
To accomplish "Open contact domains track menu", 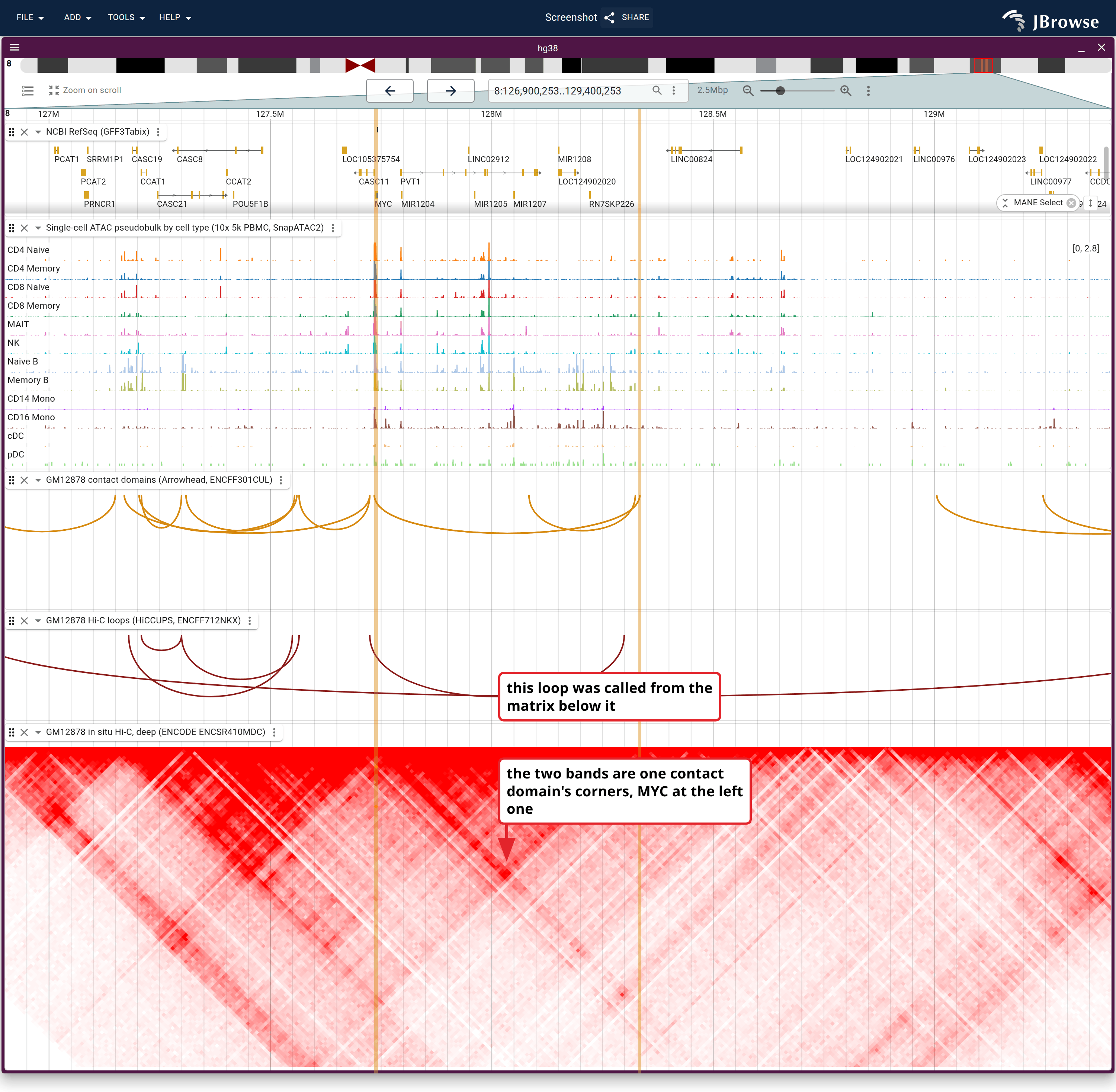I will 281,480.
